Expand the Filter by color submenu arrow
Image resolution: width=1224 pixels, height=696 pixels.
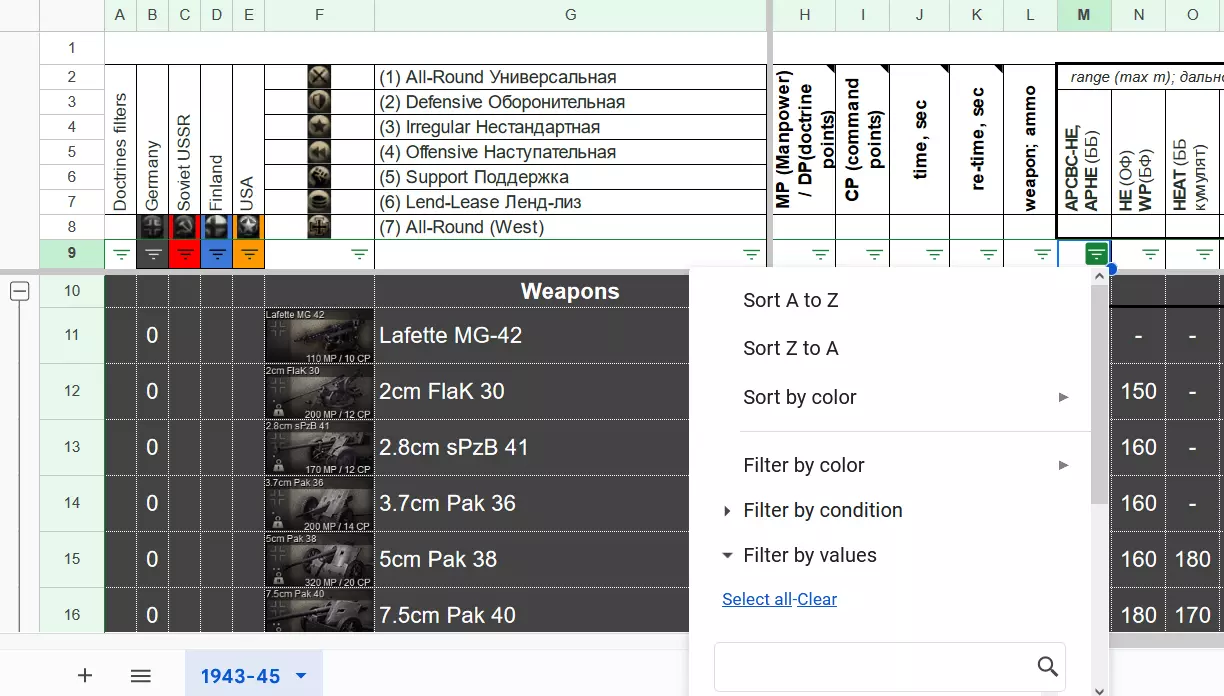point(1063,465)
